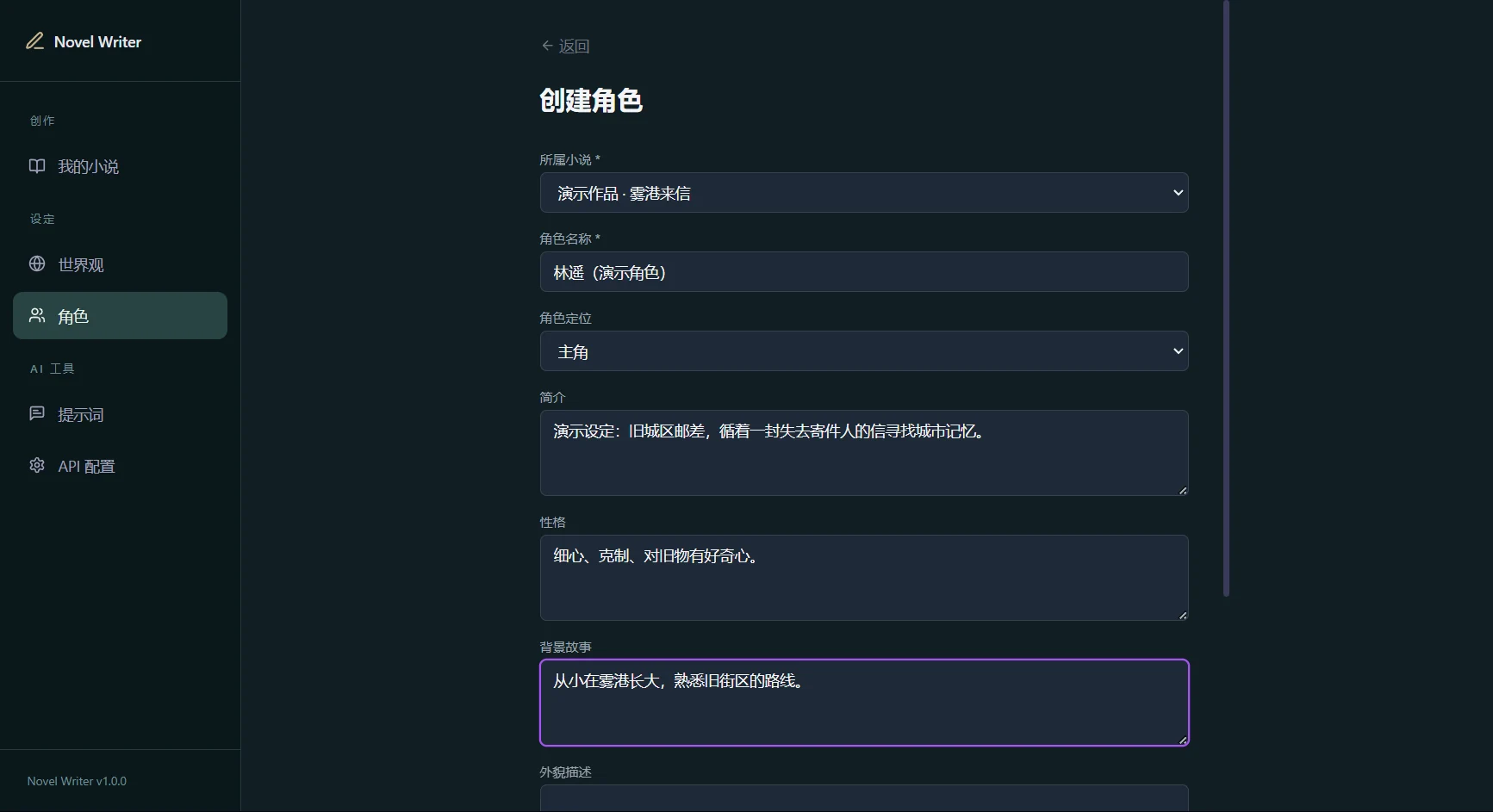This screenshot has width=1493, height=812.
Task: Click the page vertical scrollbar thumb
Action: (1226, 298)
